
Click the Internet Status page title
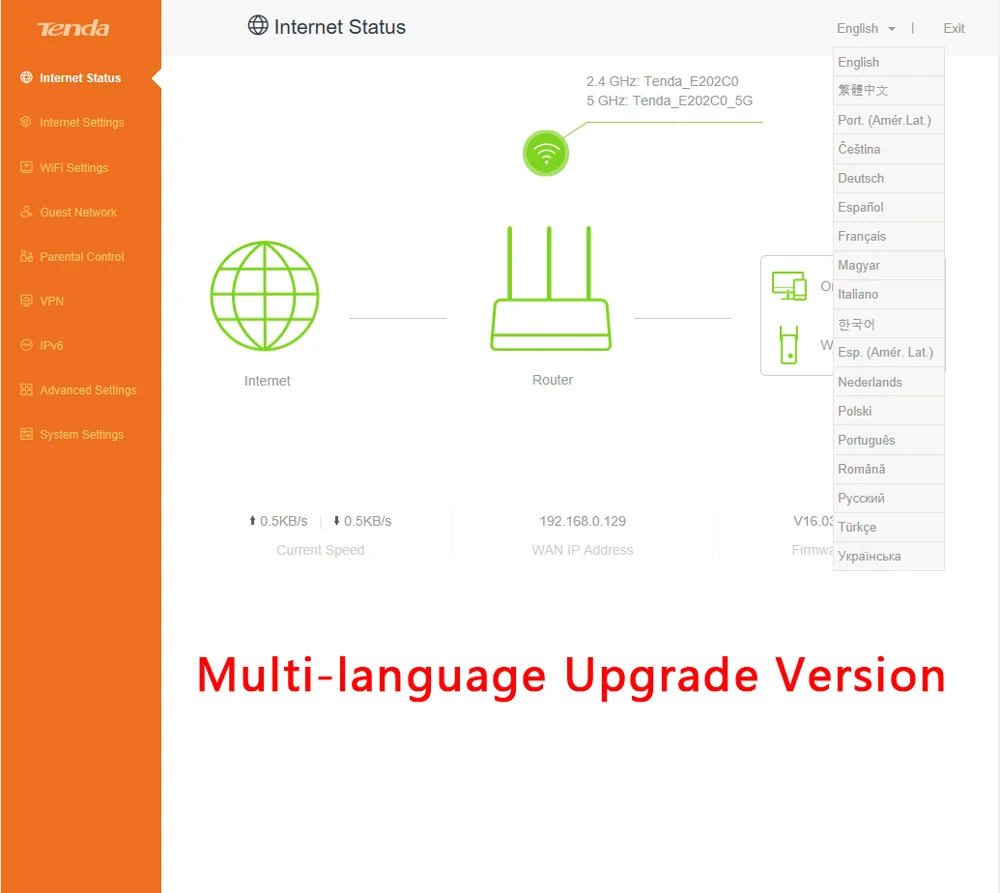coord(340,27)
